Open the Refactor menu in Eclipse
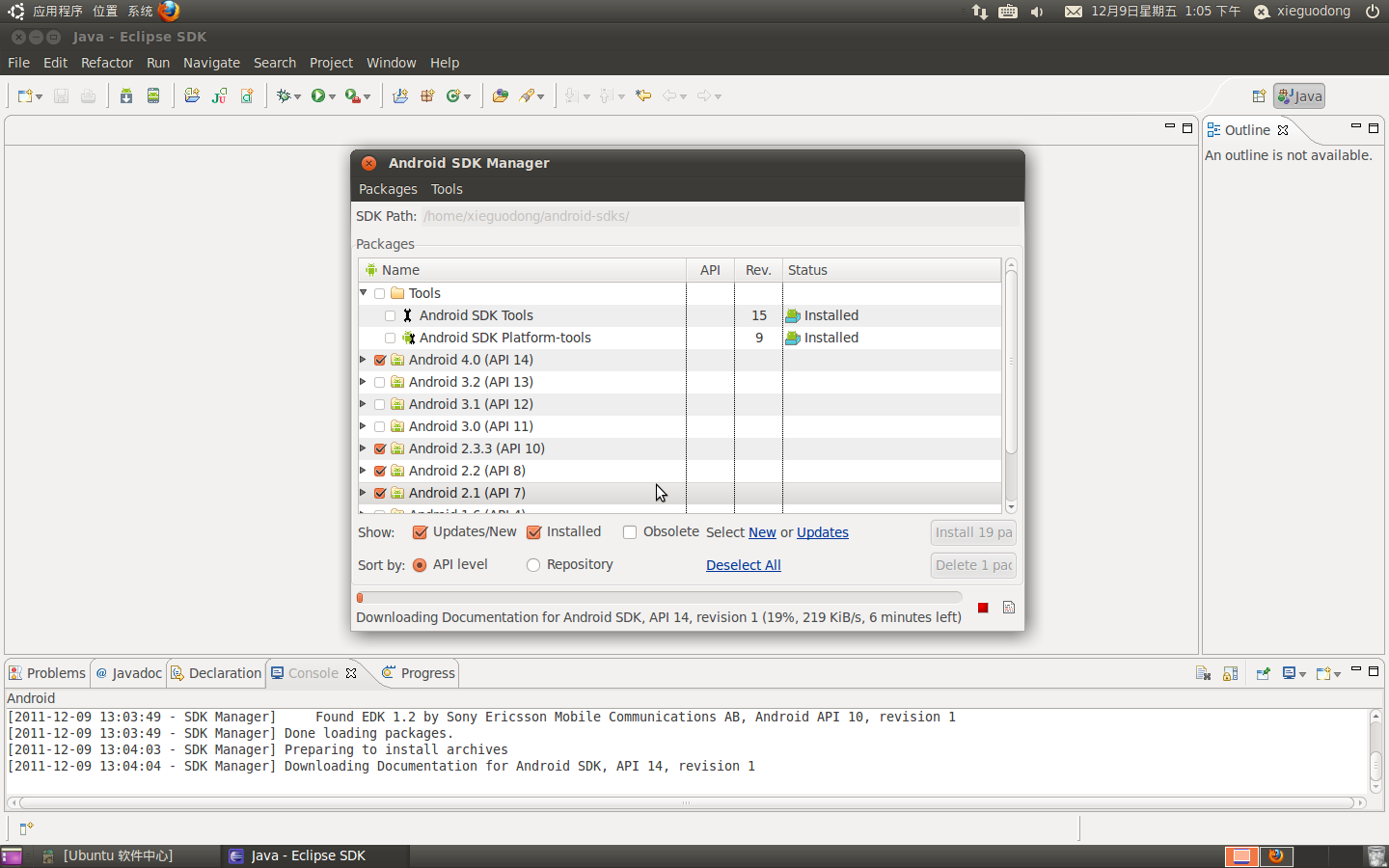Image resolution: width=1389 pixels, height=868 pixels. [107, 63]
